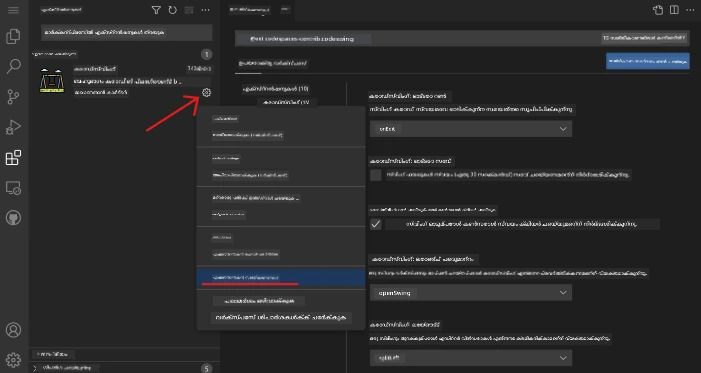Open the Accounts menu icon
This screenshot has height=373, width=701.
click(13, 330)
